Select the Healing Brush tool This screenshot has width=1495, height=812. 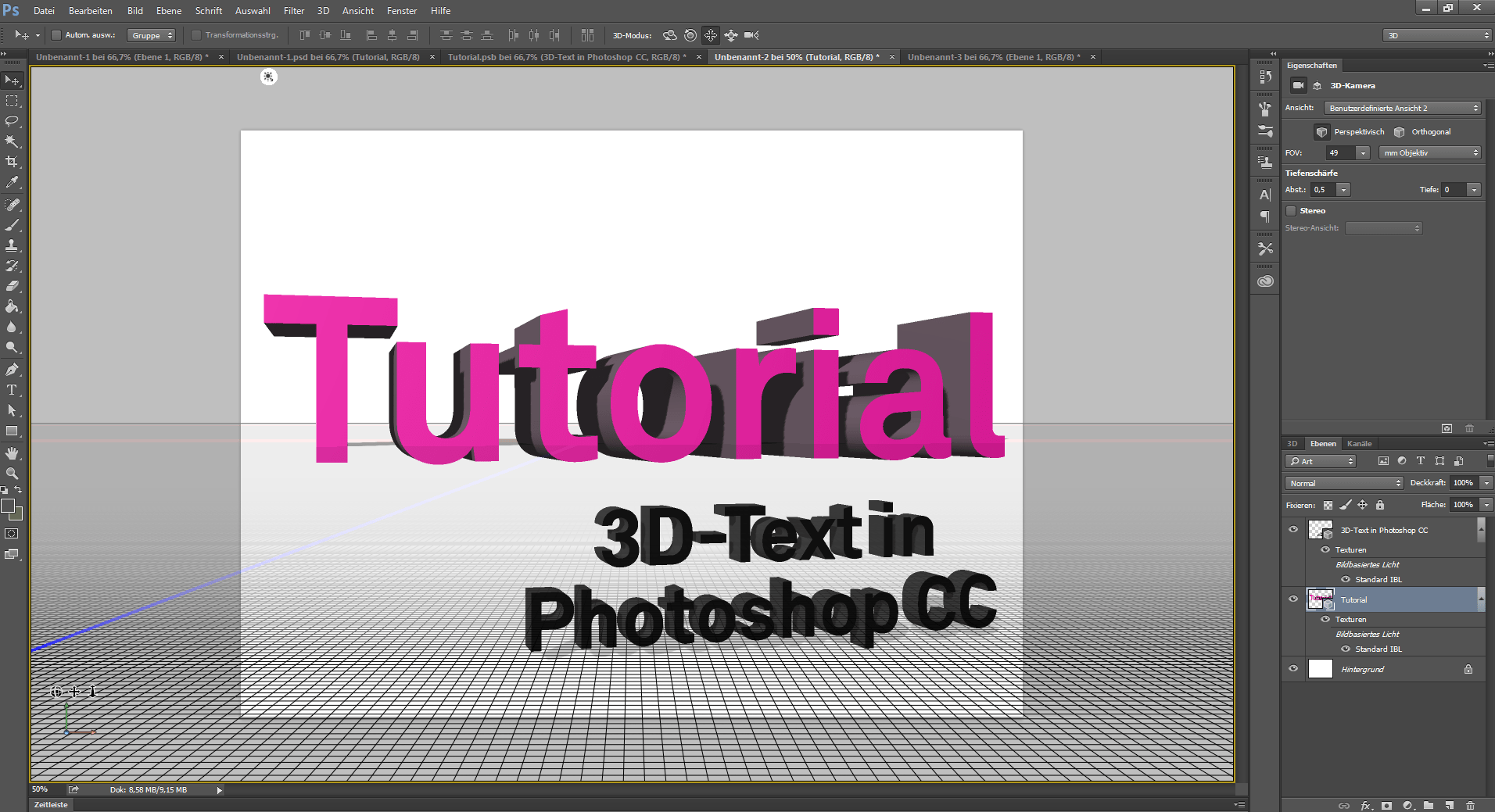12,205
